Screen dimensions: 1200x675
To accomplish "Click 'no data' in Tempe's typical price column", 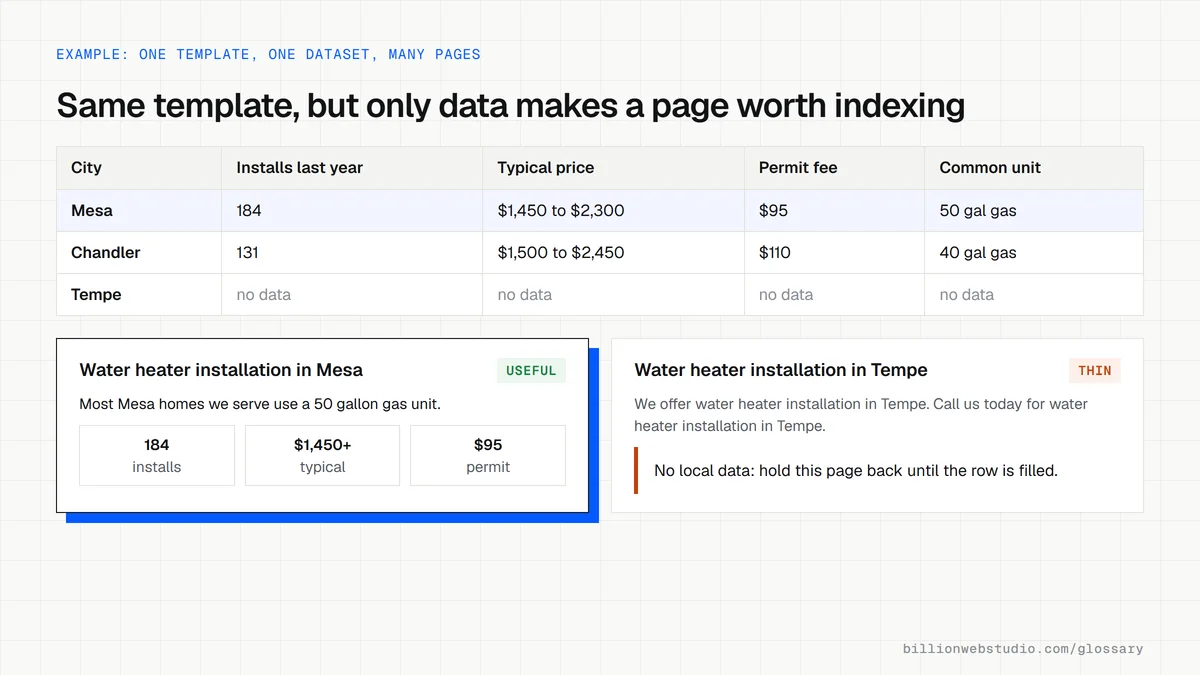I will pos(613,295).
